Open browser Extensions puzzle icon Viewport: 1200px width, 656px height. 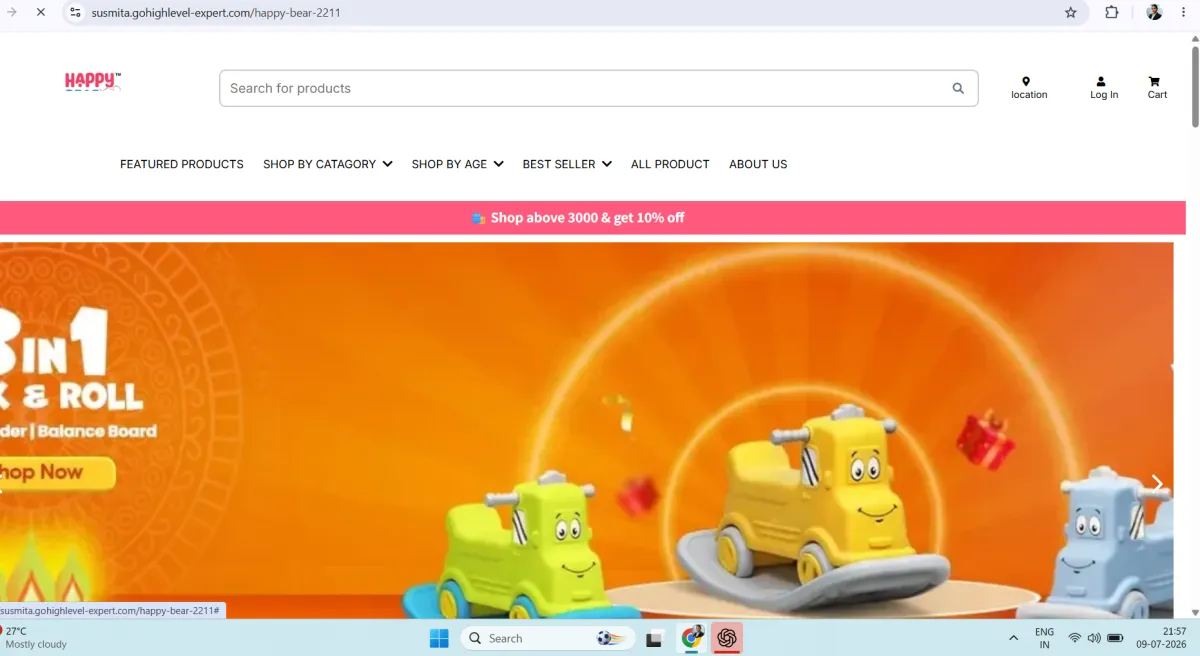tap(1111, 13)
